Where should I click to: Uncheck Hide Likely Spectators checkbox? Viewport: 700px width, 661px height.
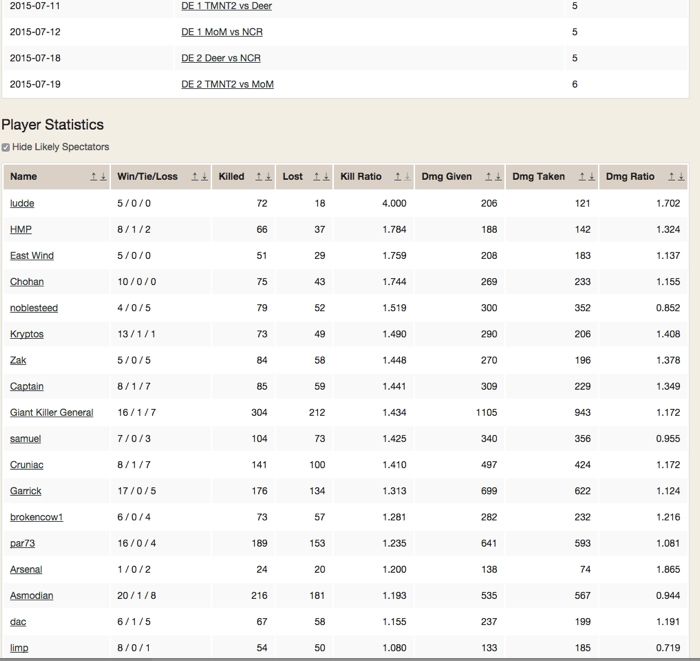6,147
